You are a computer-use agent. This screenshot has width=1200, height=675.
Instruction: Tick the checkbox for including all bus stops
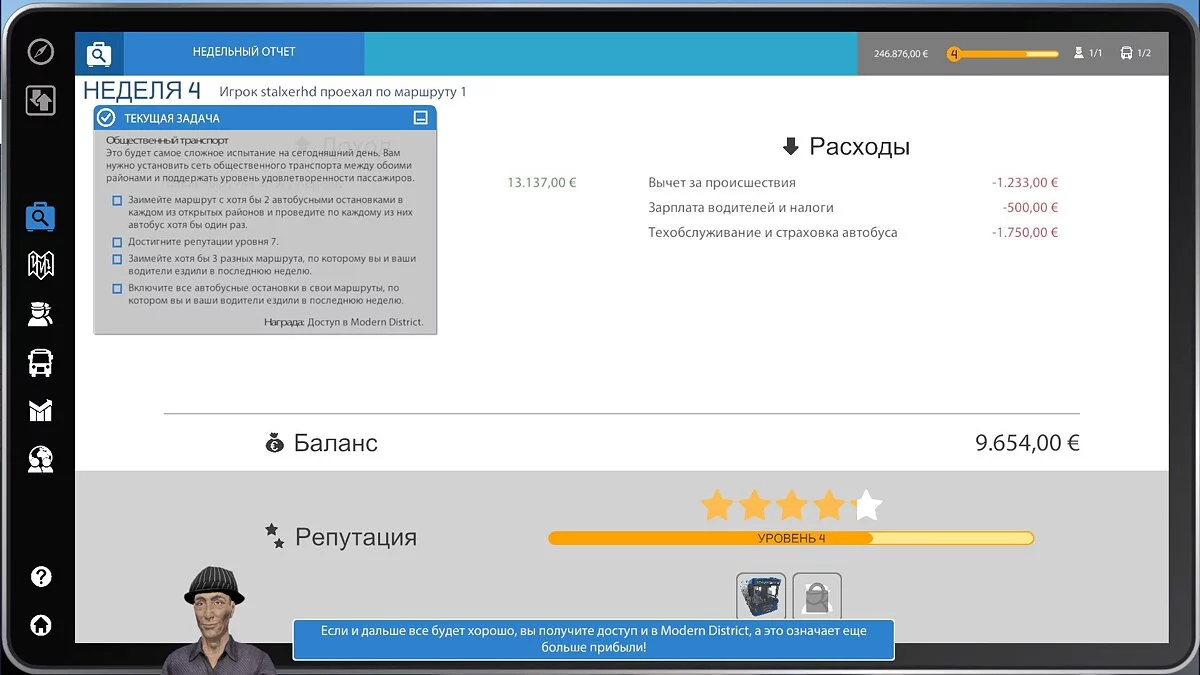tap(117, 289)
